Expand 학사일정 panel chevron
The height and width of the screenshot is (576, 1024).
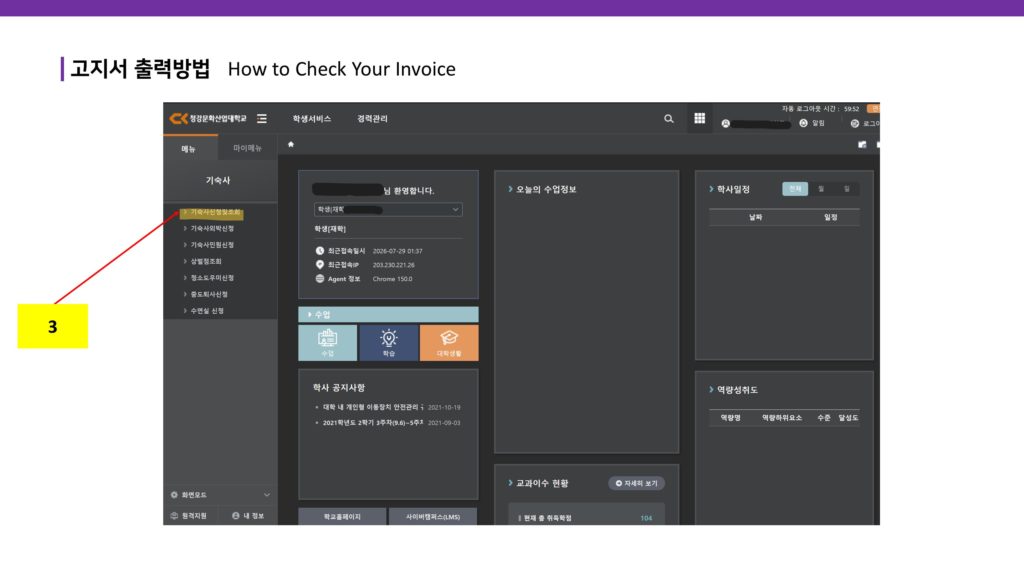tap(711, 189)
